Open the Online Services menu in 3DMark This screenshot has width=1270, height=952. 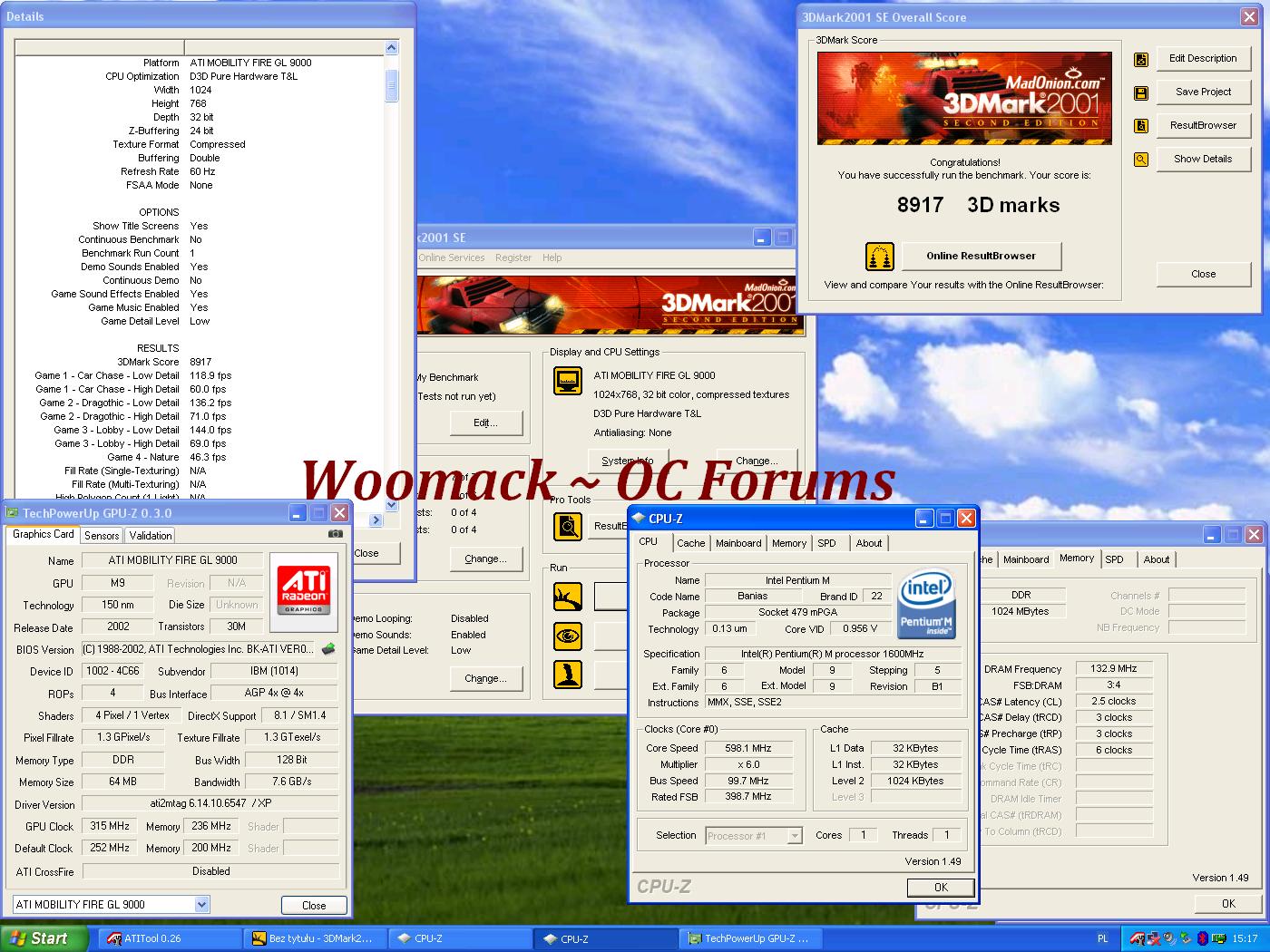452,257
